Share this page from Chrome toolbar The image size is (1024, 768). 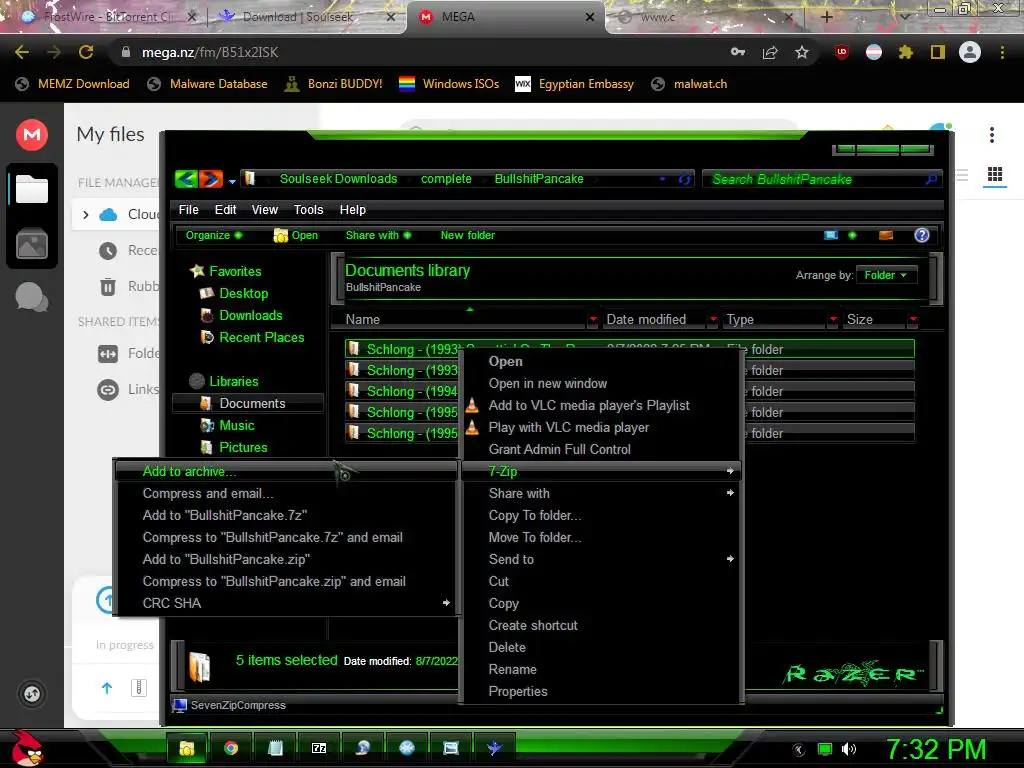pyautogui.click(x=770, y=52)
